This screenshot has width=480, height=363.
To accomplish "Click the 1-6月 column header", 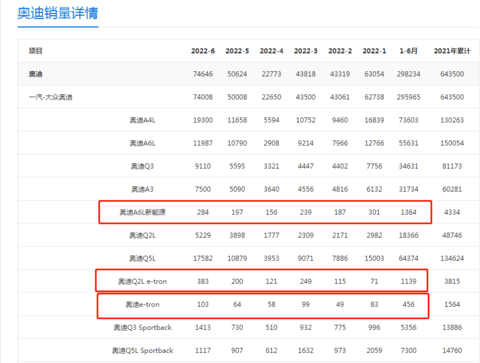I will pyautogui.click(x=408, y=51).
